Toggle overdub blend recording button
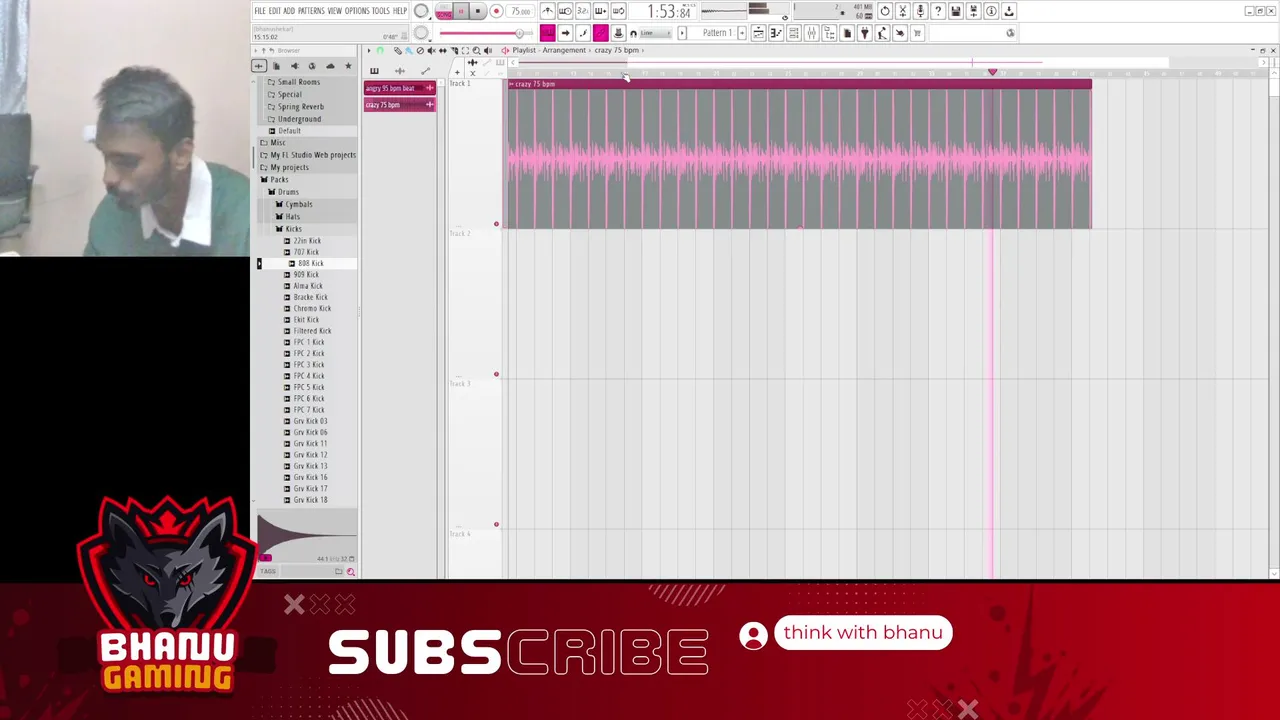 [601, 11]
